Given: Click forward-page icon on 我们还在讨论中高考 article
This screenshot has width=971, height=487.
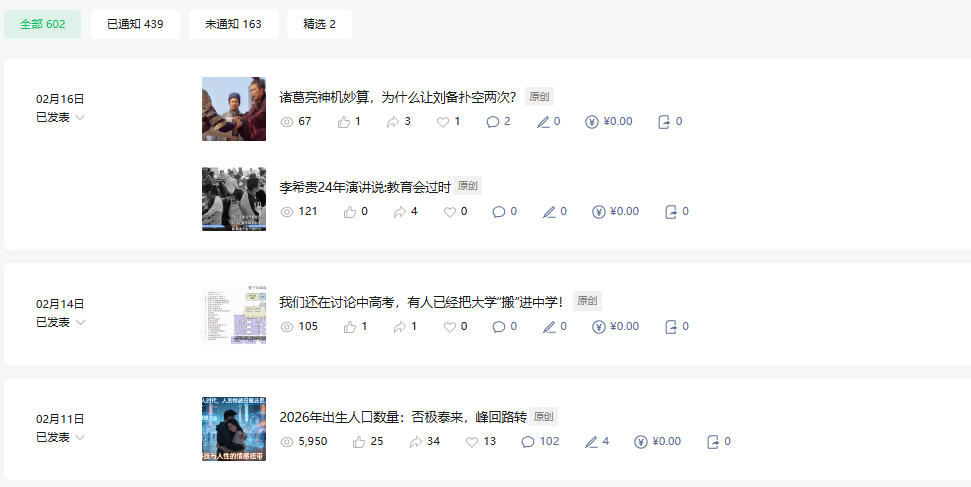Looking at the screenshot, I should tap(671, 327).
